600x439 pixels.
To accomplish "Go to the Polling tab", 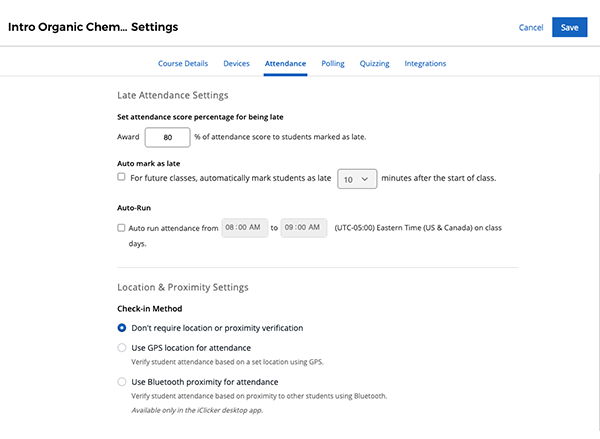I will coord(333,64).
